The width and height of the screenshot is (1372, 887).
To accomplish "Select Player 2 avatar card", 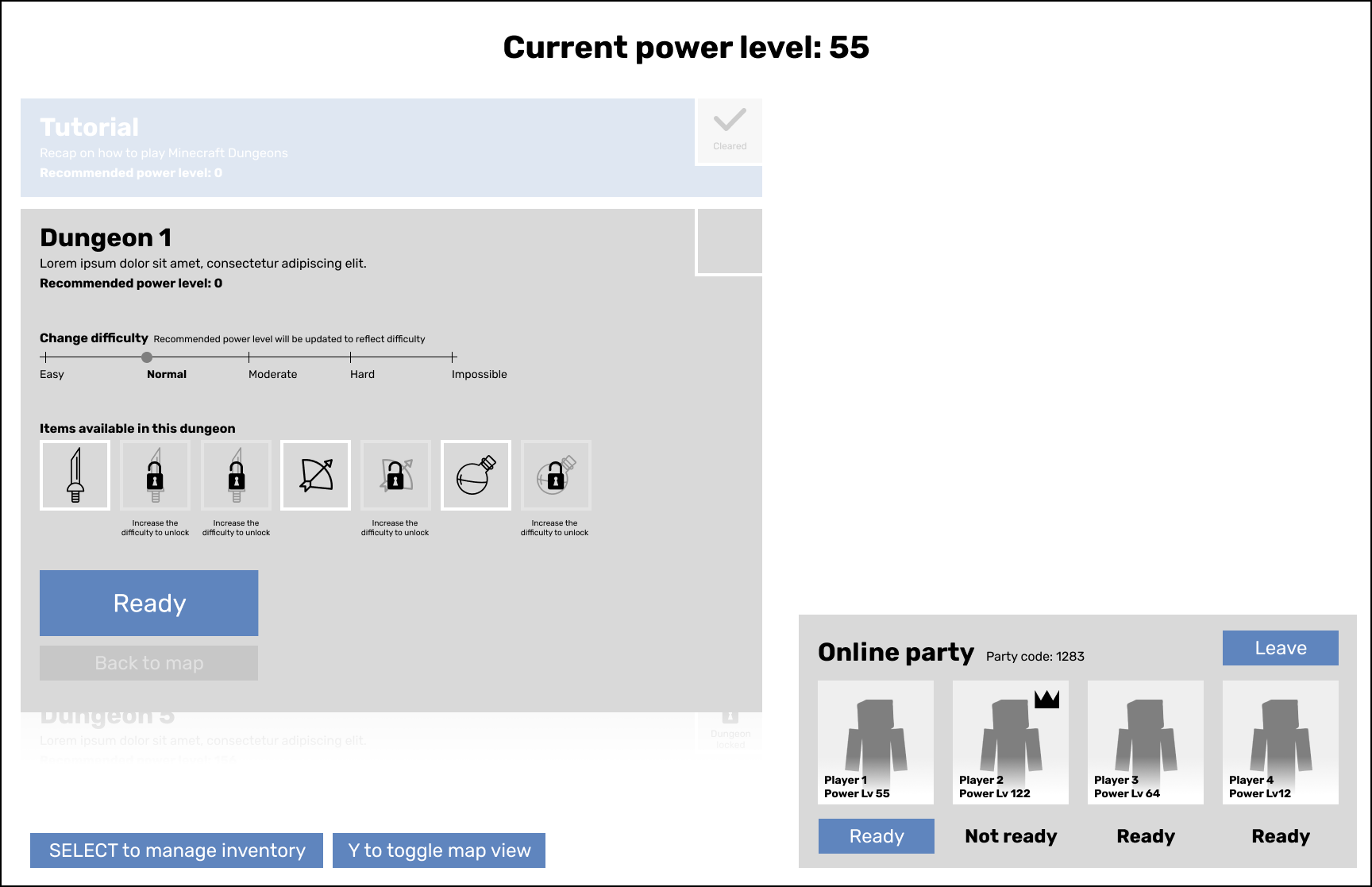I will tap(1011, 742).
